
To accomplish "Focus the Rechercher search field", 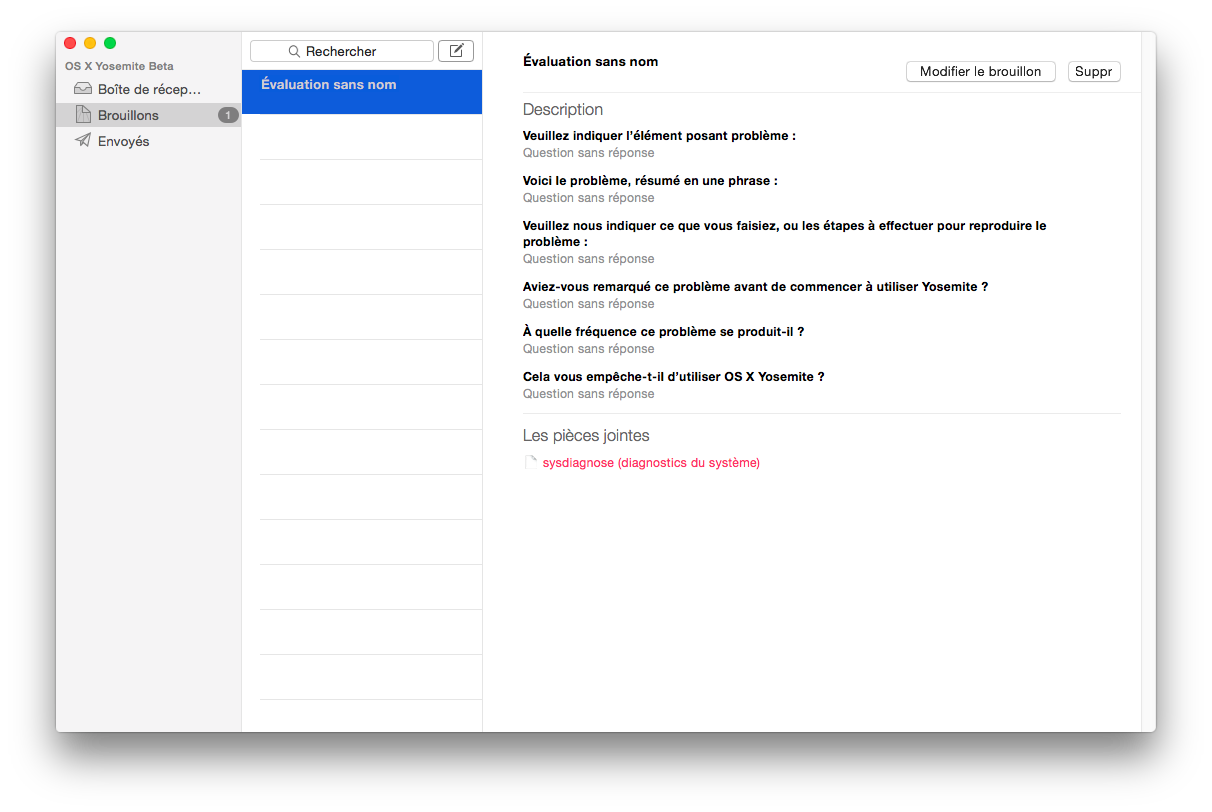I will pos(342,51).
